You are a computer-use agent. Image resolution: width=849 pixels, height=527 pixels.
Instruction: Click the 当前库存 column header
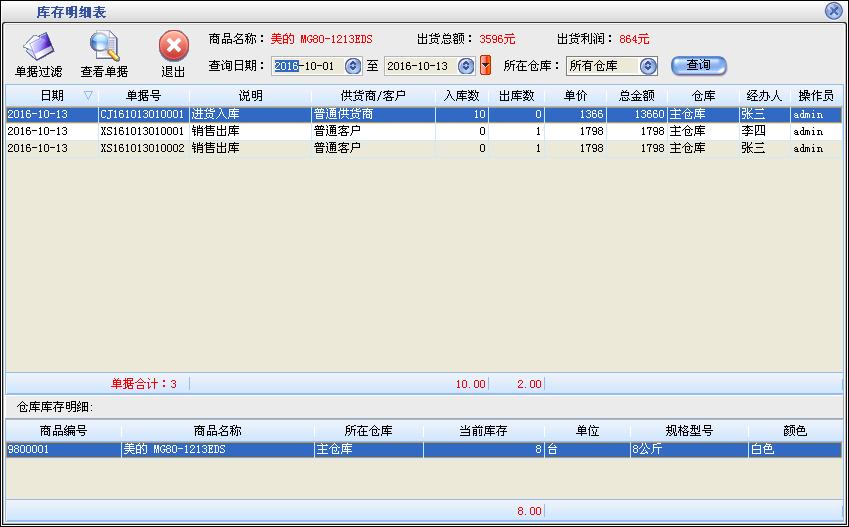click(483, 431)
